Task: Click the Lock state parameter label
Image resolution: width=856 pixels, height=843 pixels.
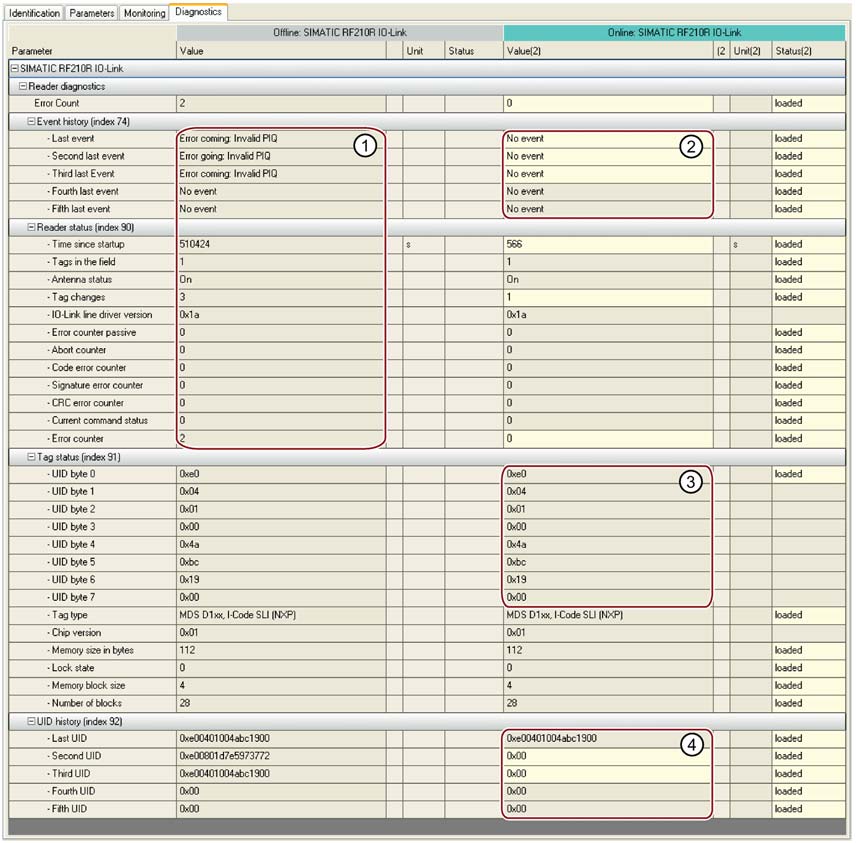Action: (x=73, y=668)
